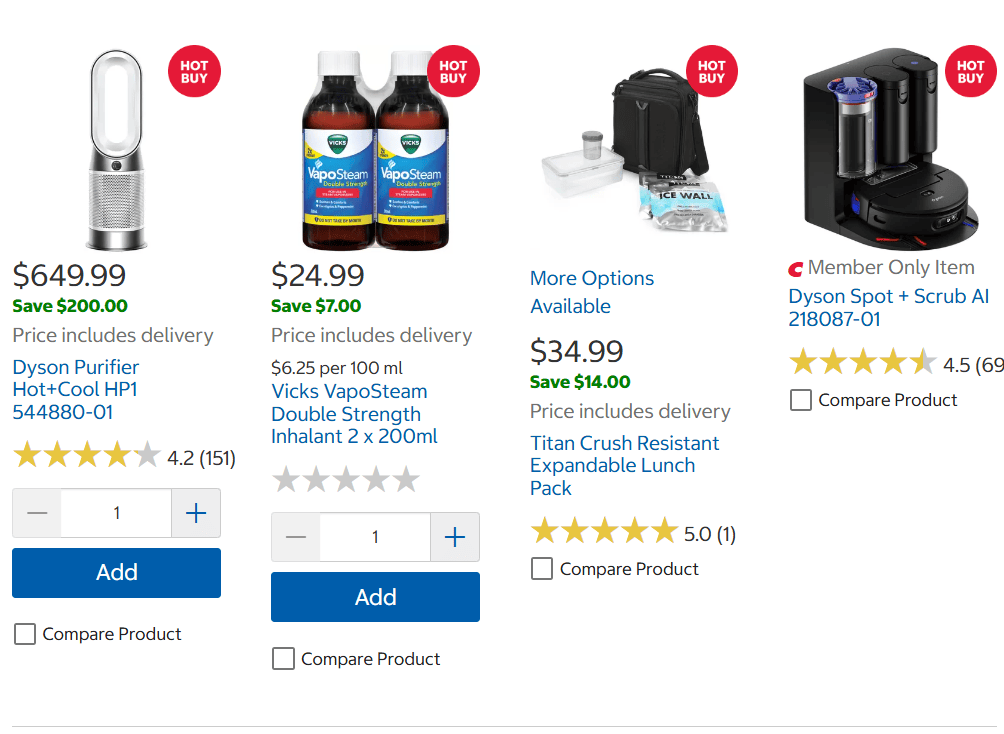The width and height of the screenshot is (1004, 734).
Task: Add Vicks VapoSteam to cart
Action: 375,597
